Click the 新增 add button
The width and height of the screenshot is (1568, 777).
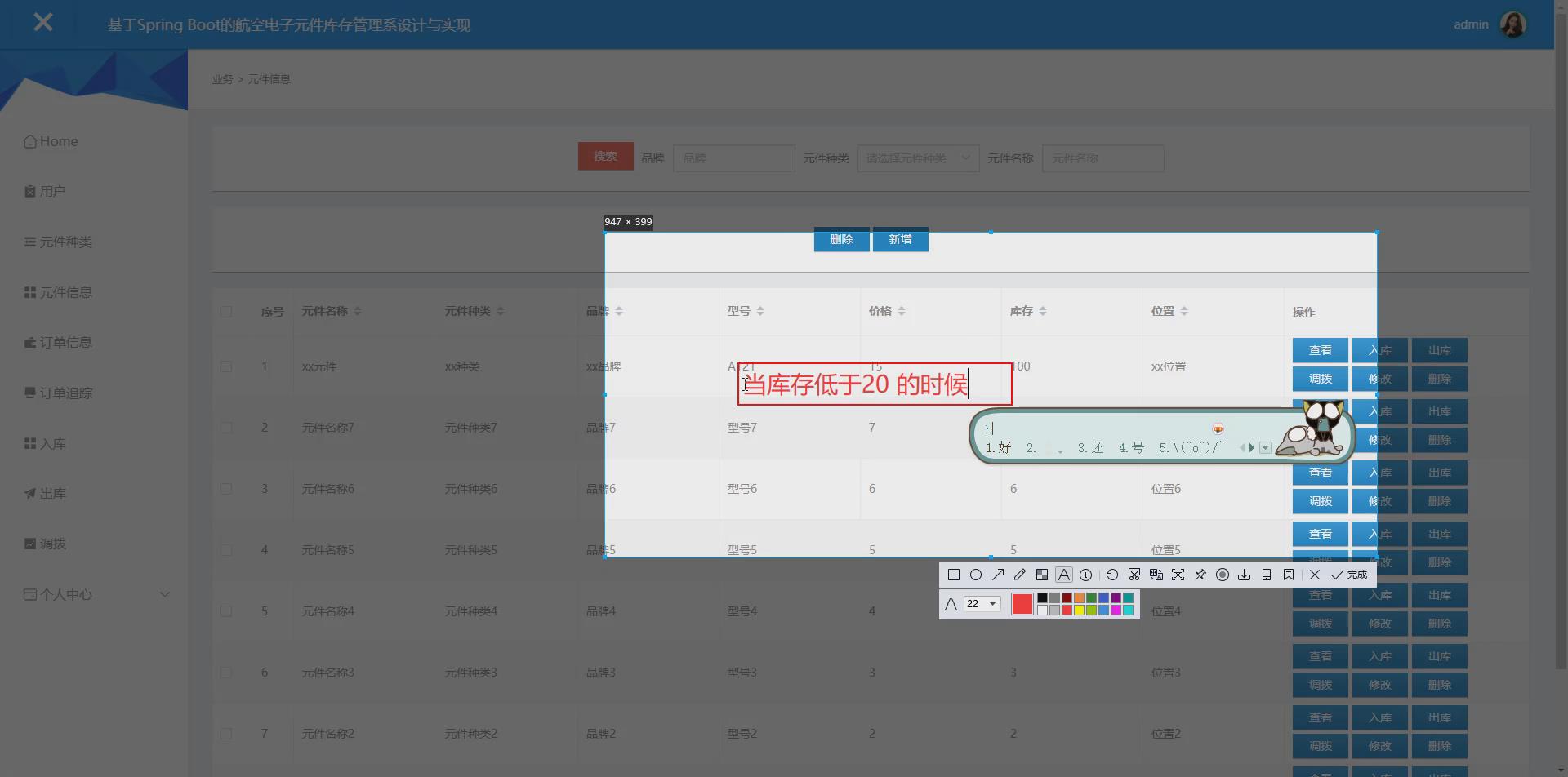click(899, 239)
